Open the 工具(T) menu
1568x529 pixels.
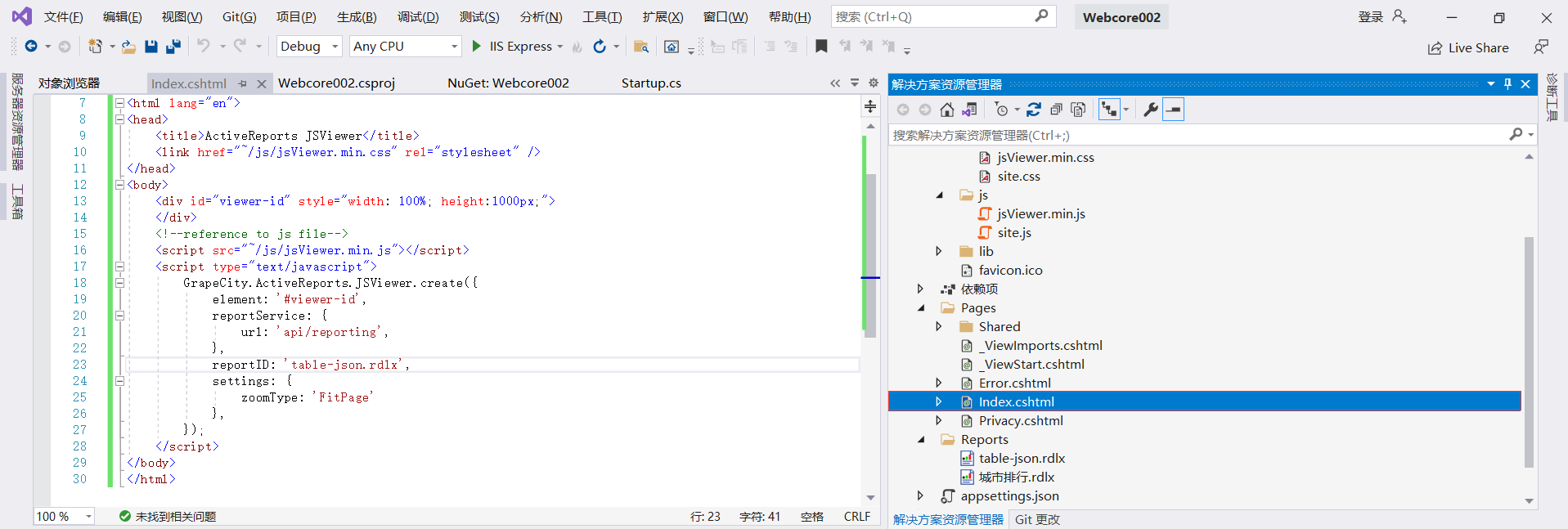point(602,16)
